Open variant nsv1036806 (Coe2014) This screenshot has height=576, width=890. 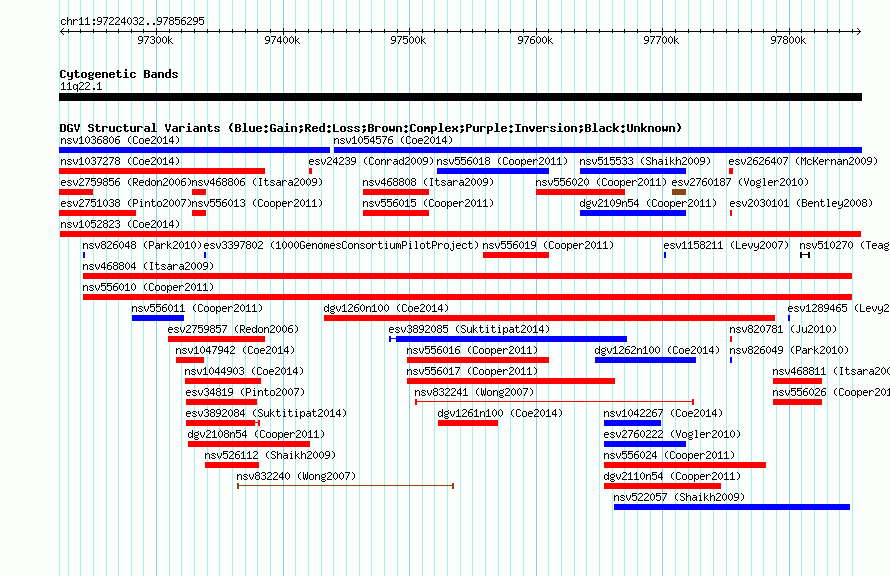194,150
